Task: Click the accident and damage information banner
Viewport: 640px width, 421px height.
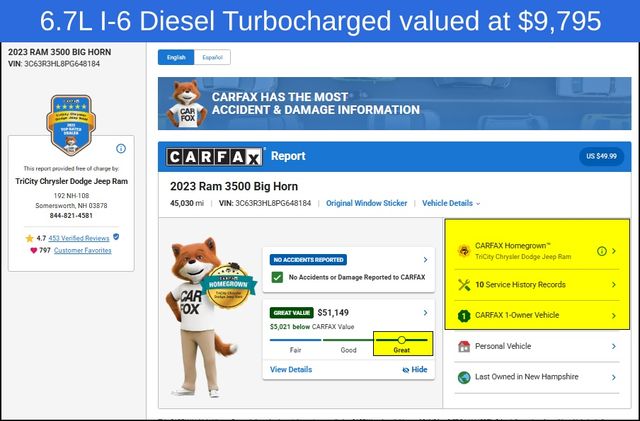Action: click(394, 103)
